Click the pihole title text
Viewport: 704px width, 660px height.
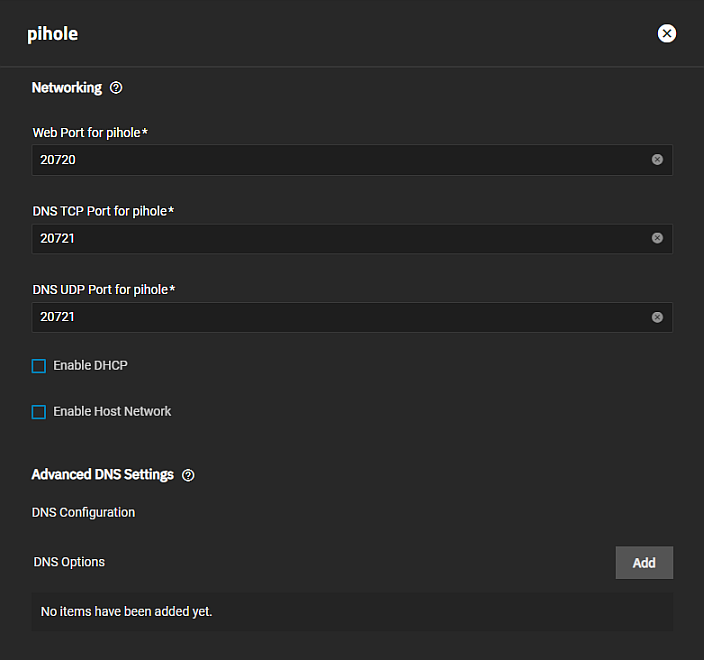[53, 34]
